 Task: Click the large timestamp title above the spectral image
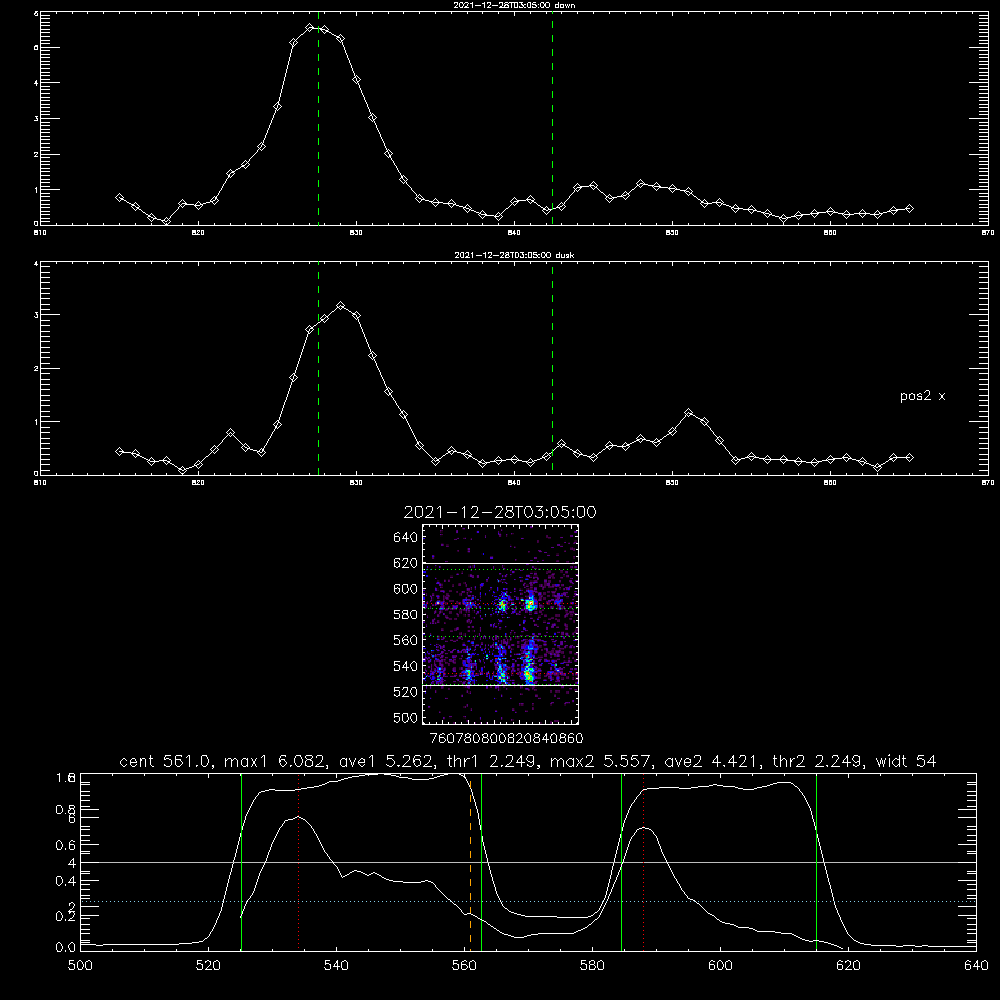(x=500, y=512)
